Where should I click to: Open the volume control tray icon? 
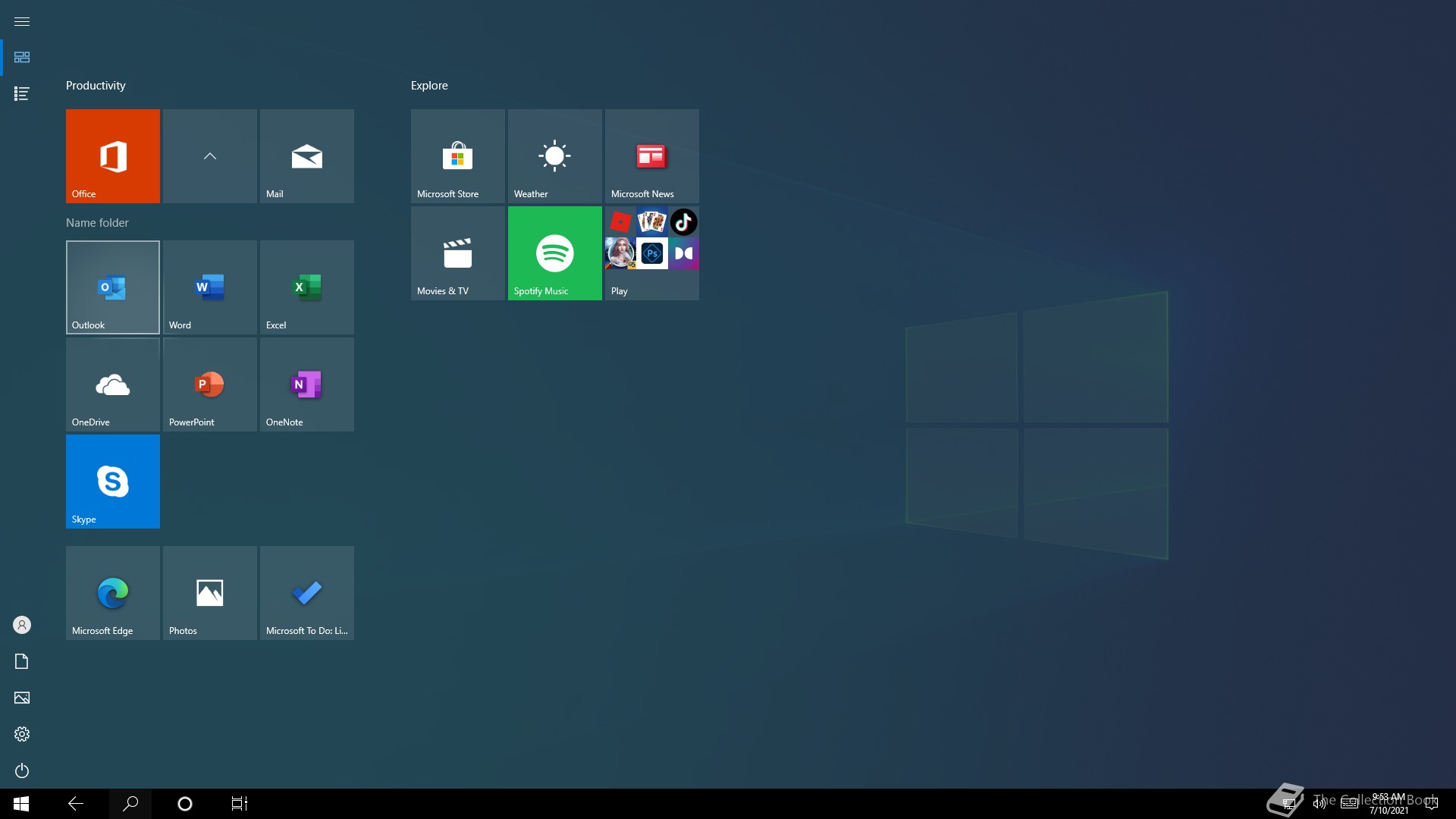tap(1319, 804)
